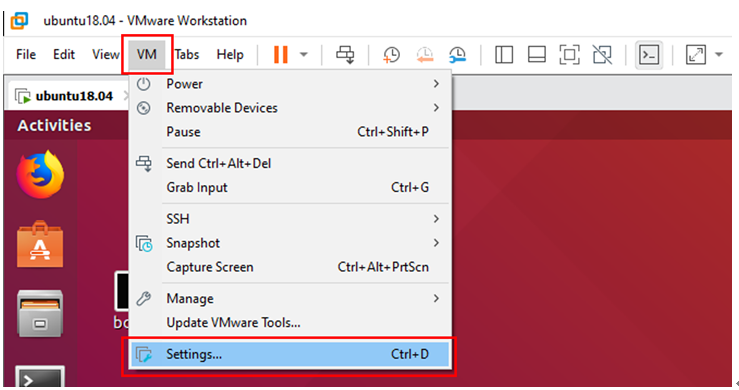
Task: Open the Tabs menu
Action: [187, 55]
